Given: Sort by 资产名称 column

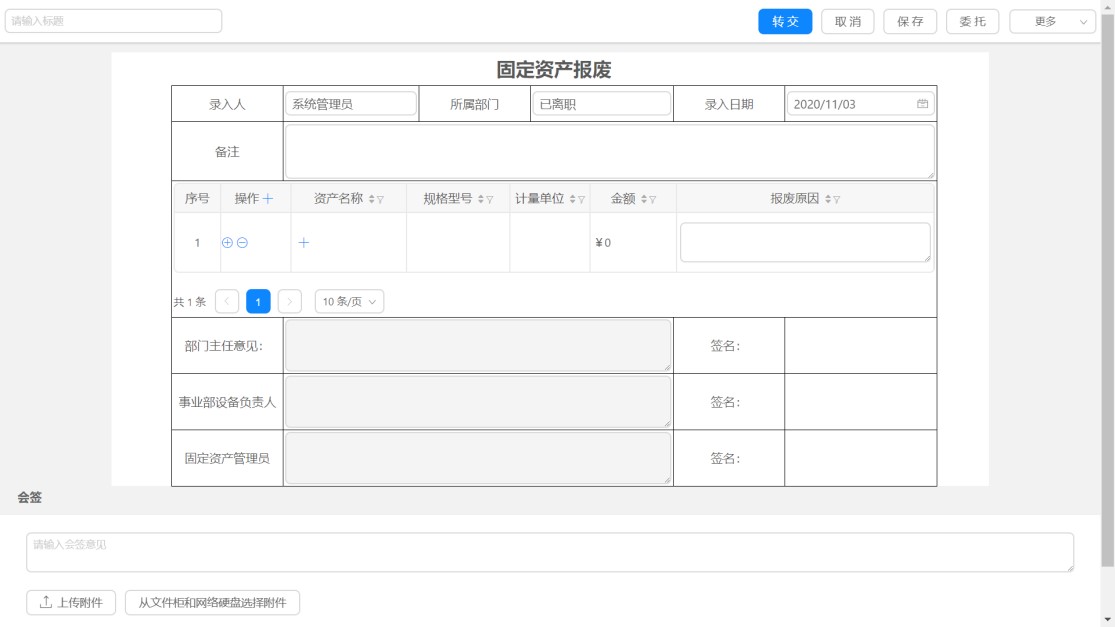Looking at the screenshot, I should point(371,199).
